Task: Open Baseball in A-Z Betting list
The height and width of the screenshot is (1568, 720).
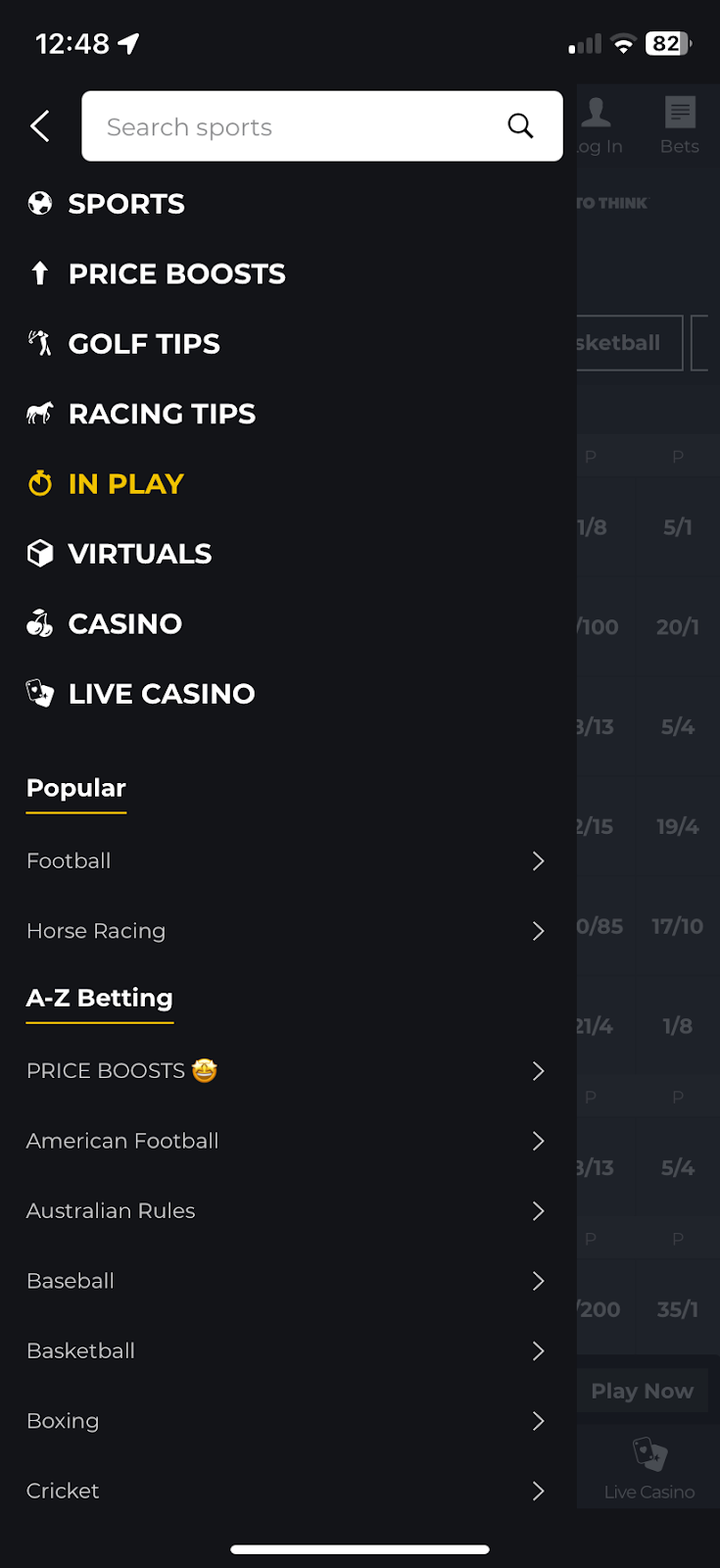Action: 71,1281
